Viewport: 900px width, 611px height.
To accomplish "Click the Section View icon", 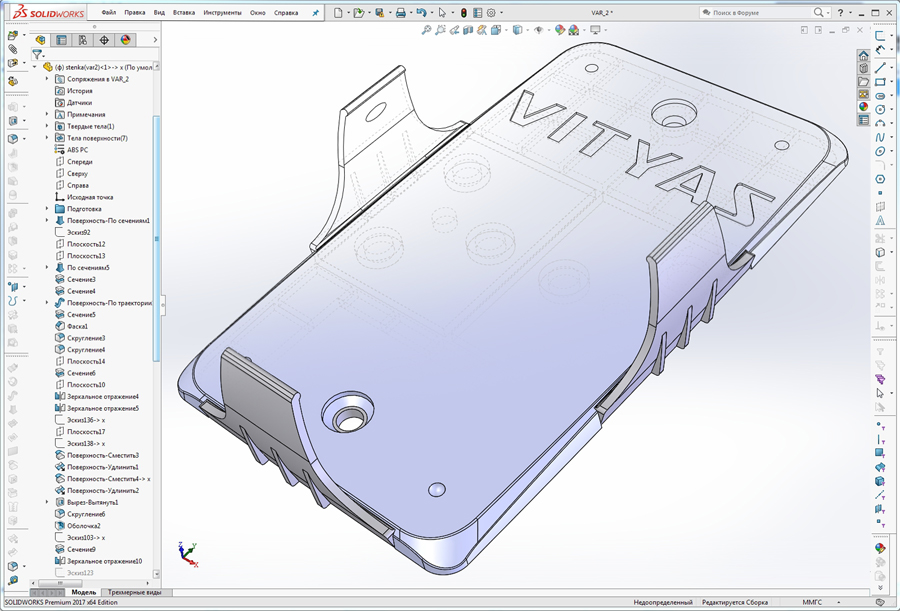I will (468, 30).
